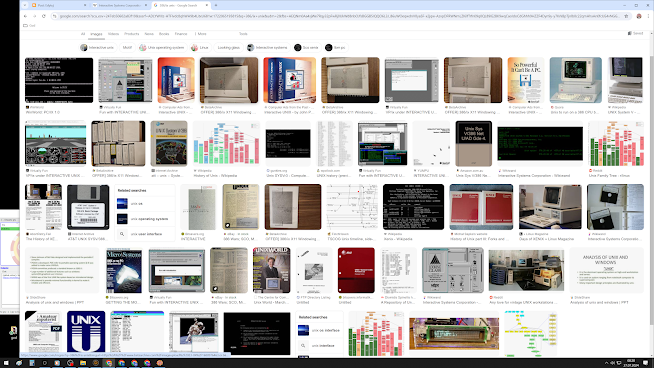Open the So Powerful ad thumbnail
Image resolution: width=654 pixels, height=368 pixels.
(526, 80)
